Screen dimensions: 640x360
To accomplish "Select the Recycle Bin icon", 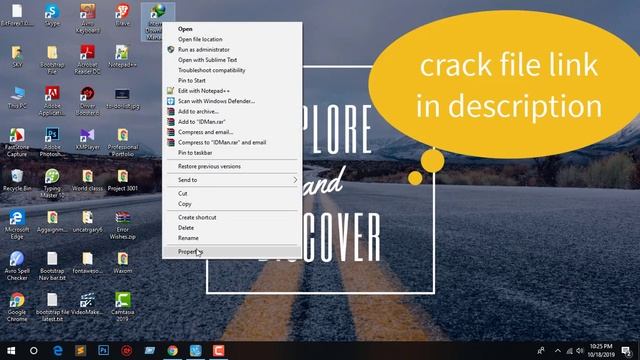I will pos(17,180).
